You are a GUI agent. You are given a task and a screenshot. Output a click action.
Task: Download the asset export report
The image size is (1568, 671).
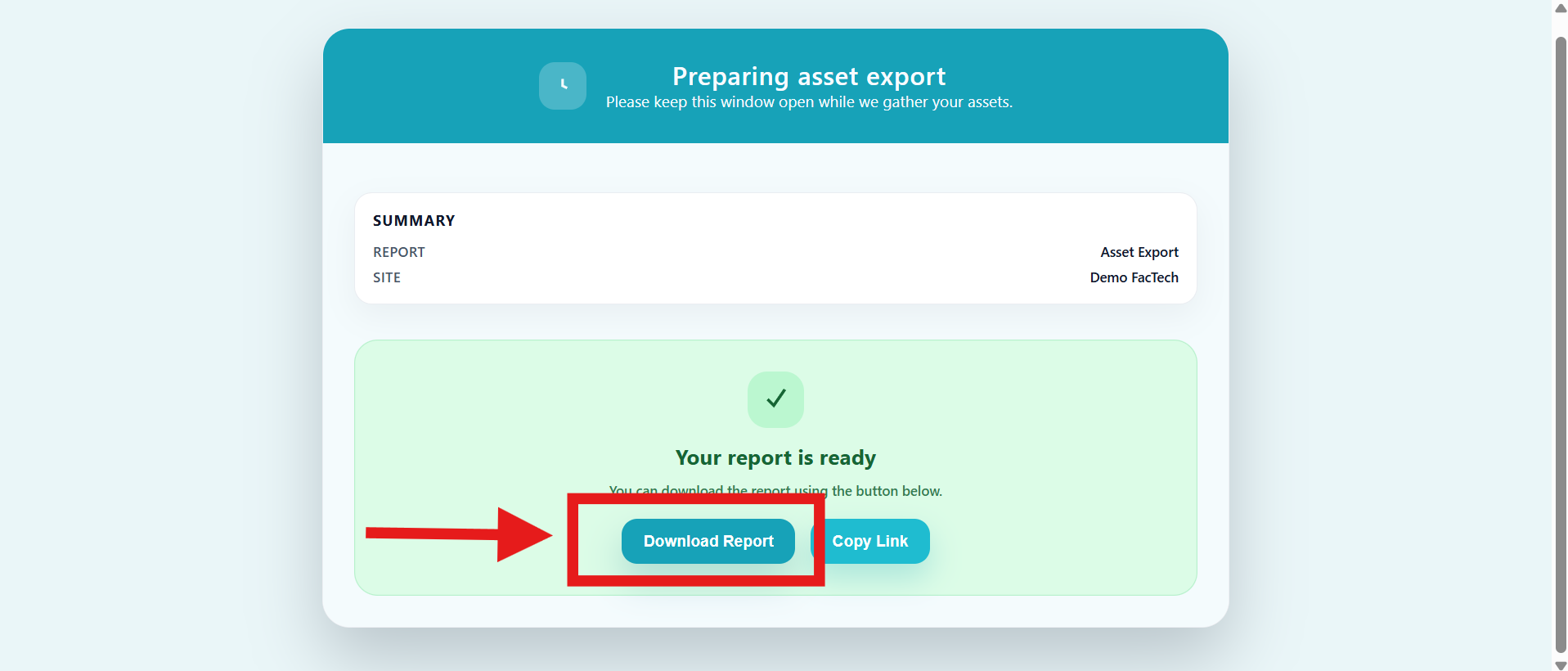(708, 541)
